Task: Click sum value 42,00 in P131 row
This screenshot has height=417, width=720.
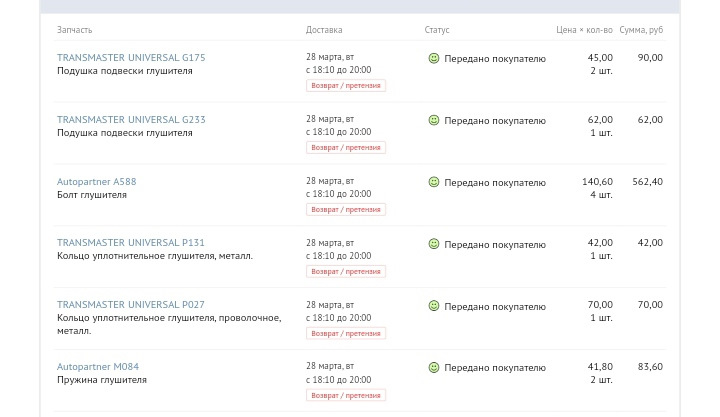Action: tap(650, 242)
